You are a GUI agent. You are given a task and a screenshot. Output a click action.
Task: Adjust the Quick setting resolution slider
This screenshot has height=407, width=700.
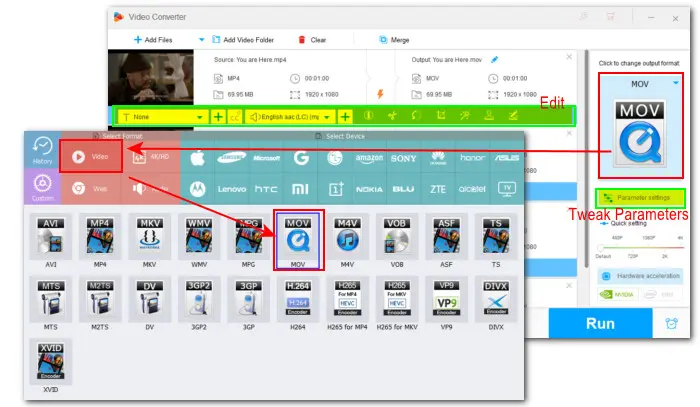coord(641,247)
